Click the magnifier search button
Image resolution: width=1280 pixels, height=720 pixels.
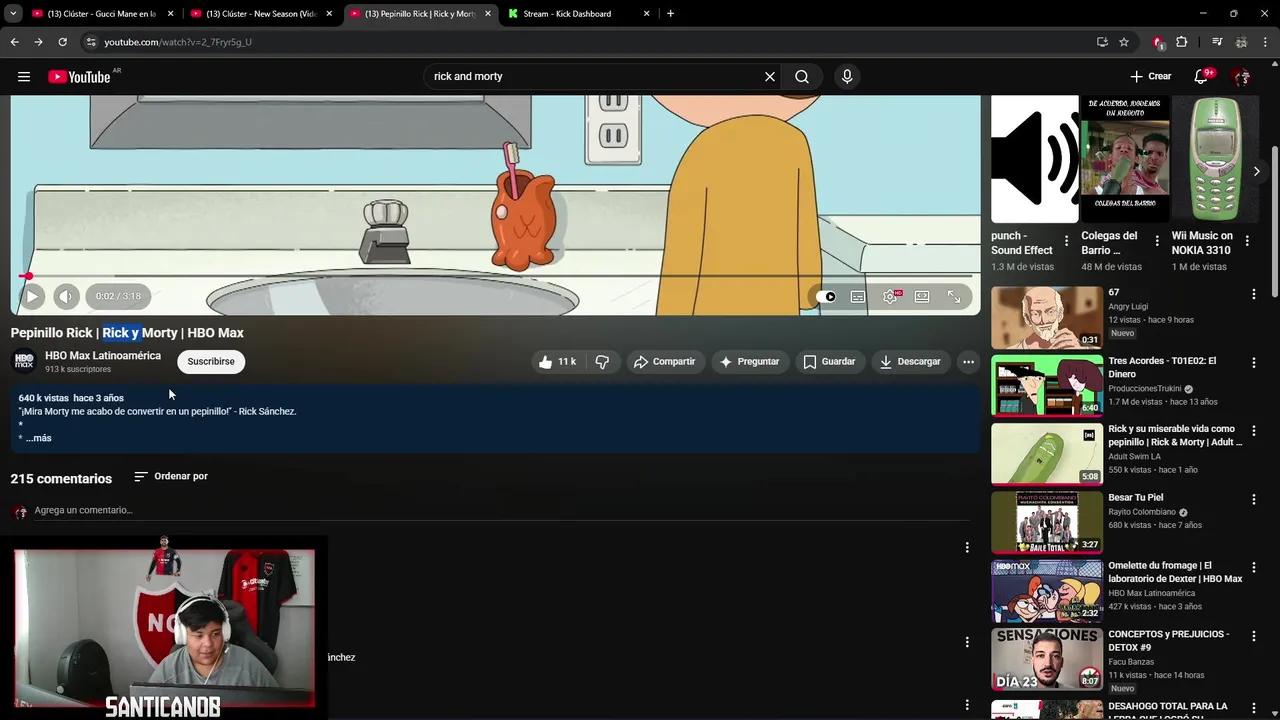click(802, 77)
